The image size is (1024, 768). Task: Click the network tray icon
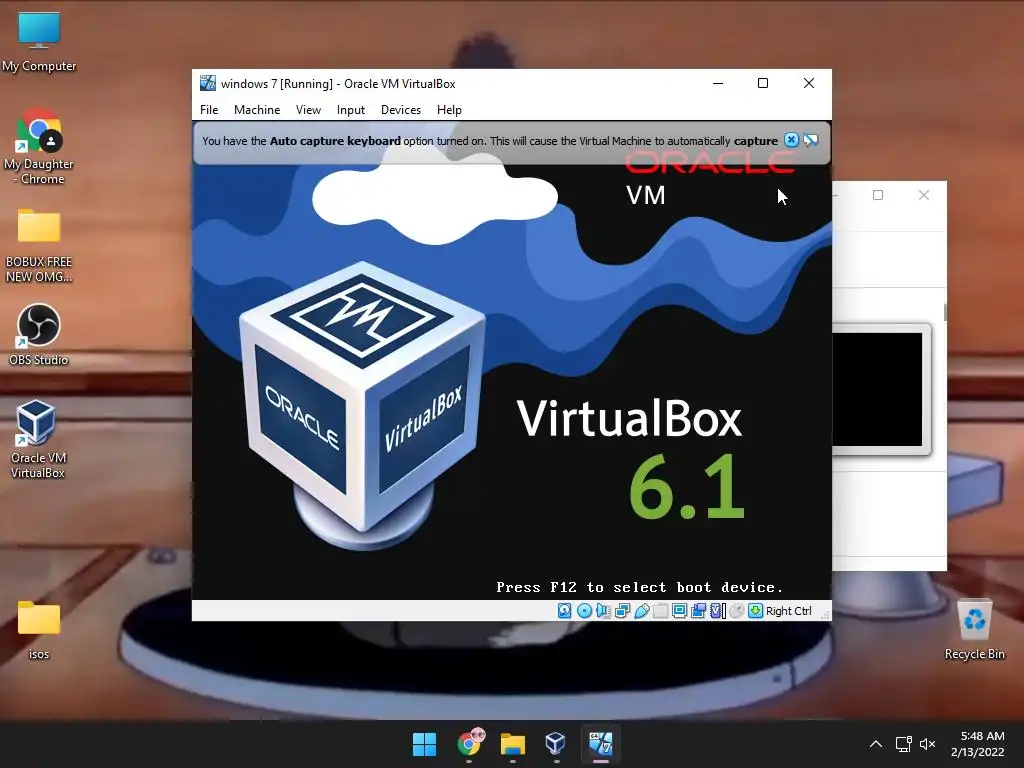[903, 744]
